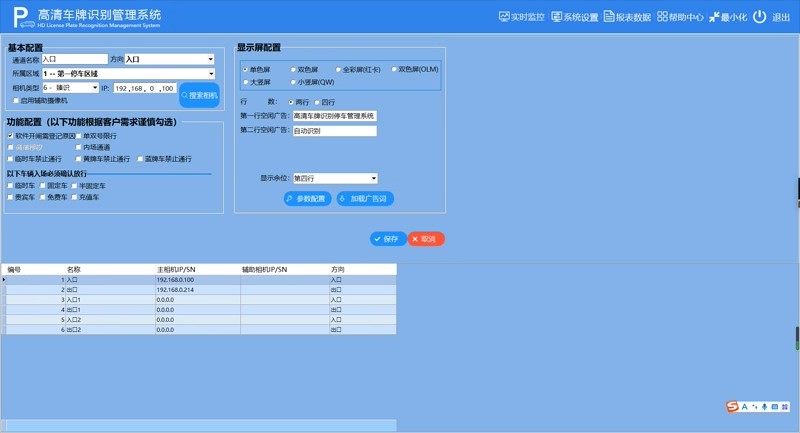Click the input method microphone icon

(765, 406)
